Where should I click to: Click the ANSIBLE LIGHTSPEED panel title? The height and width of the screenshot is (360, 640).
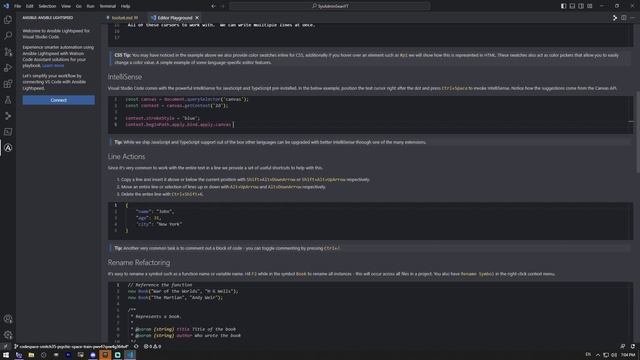(x=48, y=18)
